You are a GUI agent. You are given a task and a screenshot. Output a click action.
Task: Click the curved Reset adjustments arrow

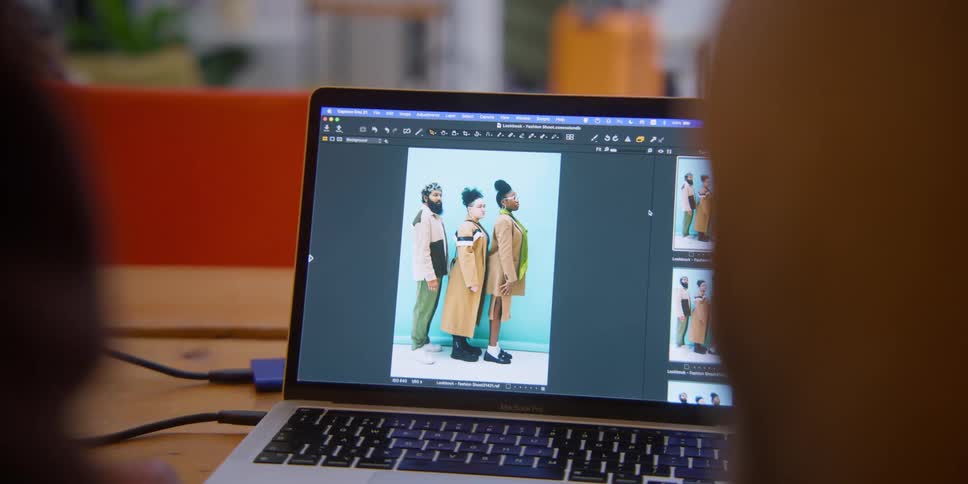387,130
